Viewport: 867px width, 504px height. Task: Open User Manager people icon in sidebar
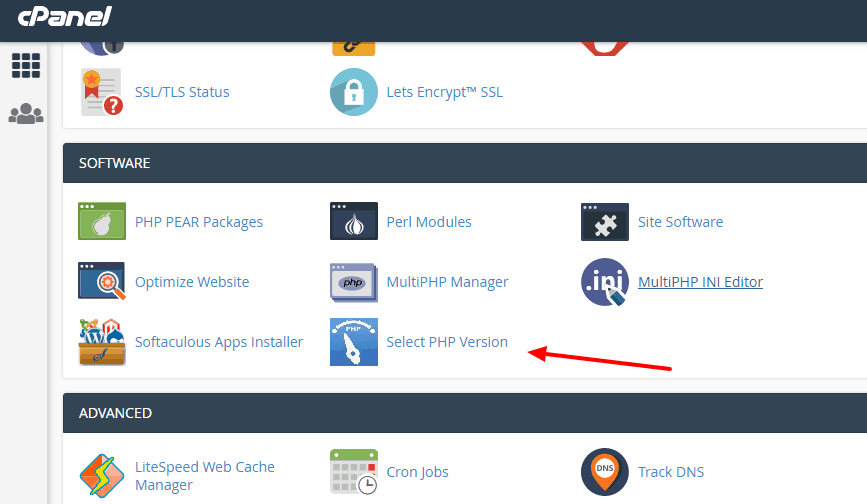[26, 114]
